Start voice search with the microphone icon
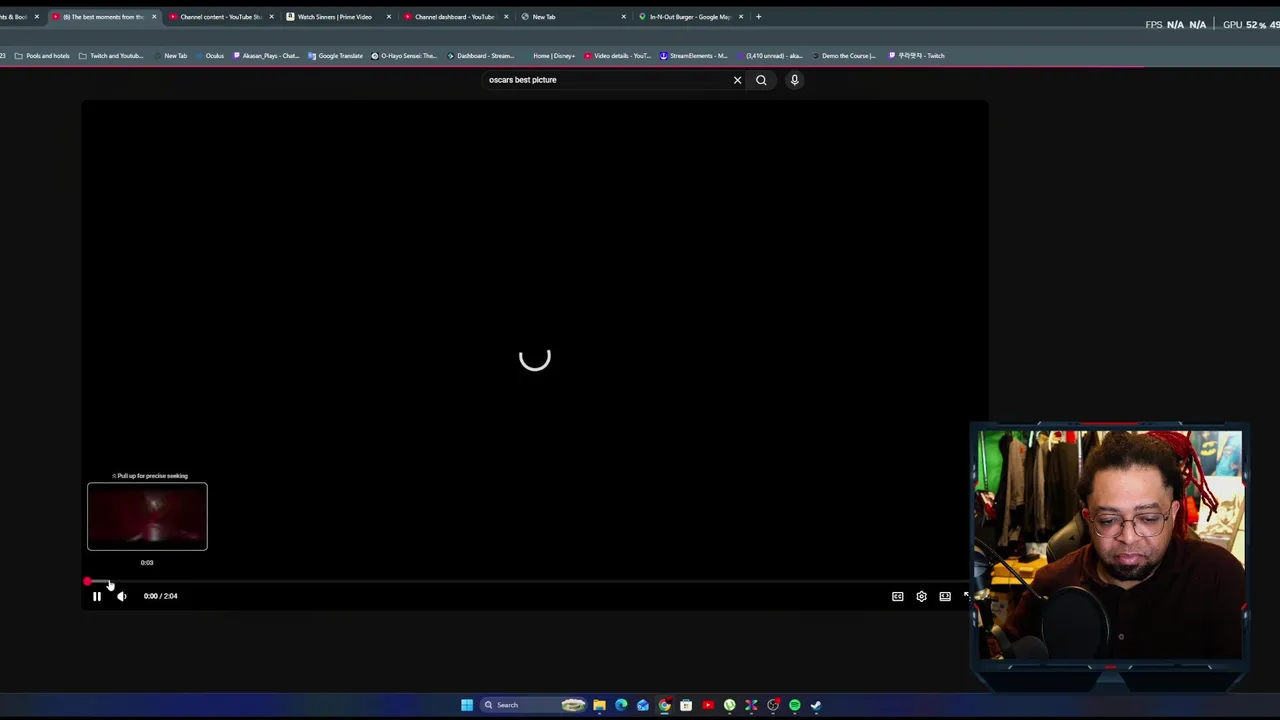1280x720 pixels. tap(794, 80)
